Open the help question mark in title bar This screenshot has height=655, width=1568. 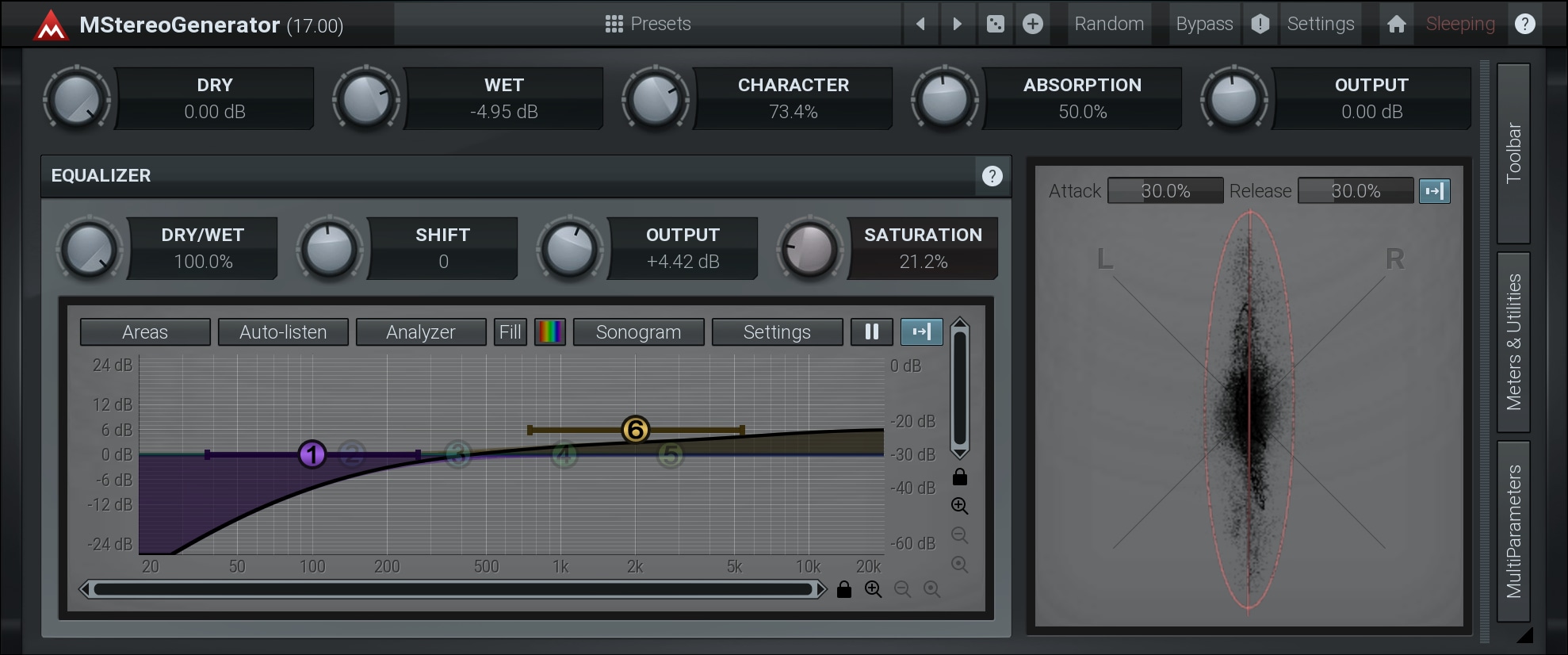tap(1524, 24)
